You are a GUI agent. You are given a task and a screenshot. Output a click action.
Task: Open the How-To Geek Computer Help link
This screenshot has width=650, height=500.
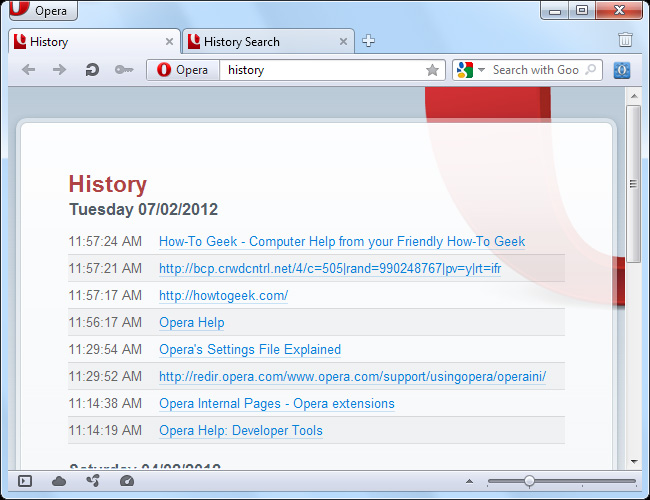pos(342,241)
